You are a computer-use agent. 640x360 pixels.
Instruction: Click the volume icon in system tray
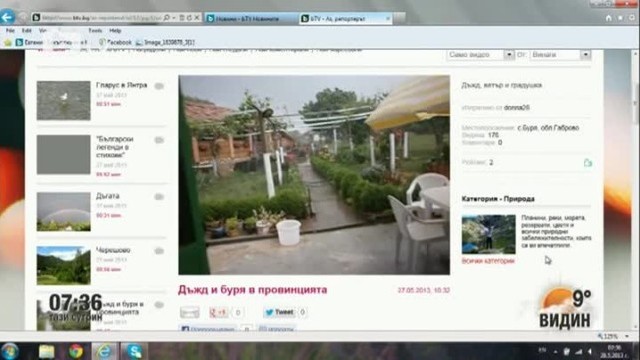click(x=590, y=351)
